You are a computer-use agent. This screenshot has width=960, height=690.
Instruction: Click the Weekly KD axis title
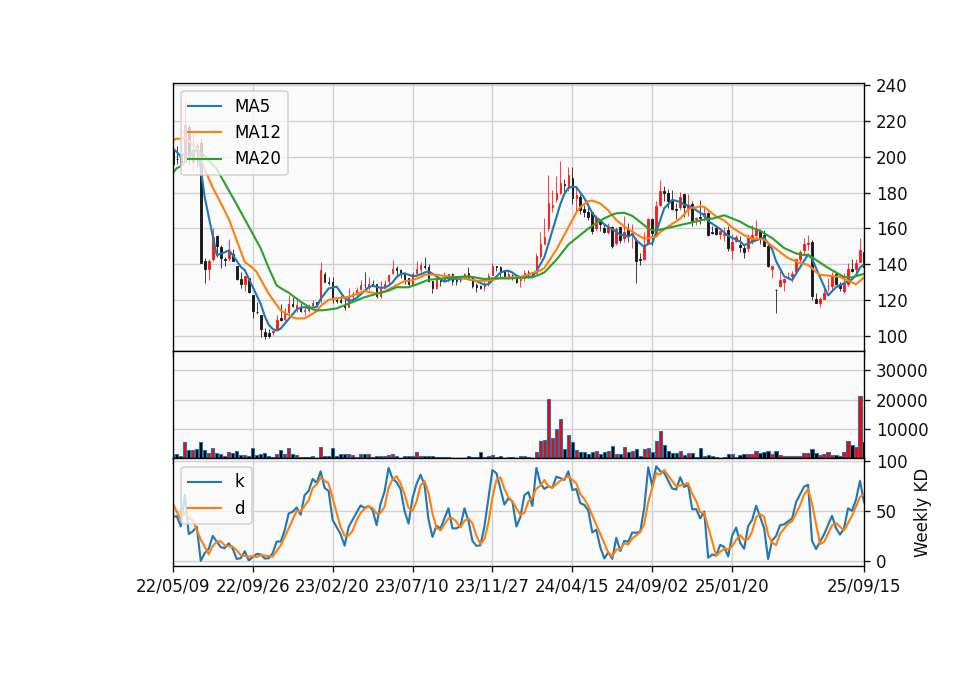921,514
